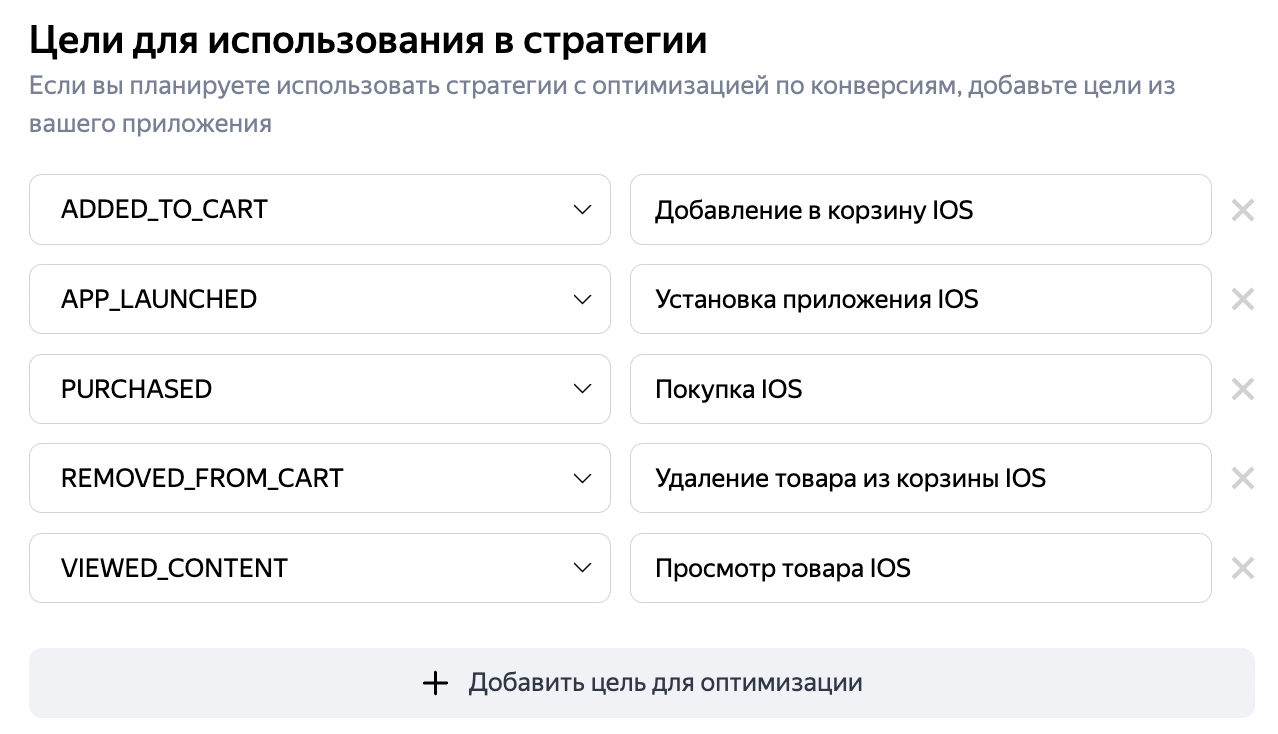Expand the APP_LAUNCHED event dropdown
The width and height of the screenshot is (1278, 734).
pyautogui.click(x=319, y=299)
